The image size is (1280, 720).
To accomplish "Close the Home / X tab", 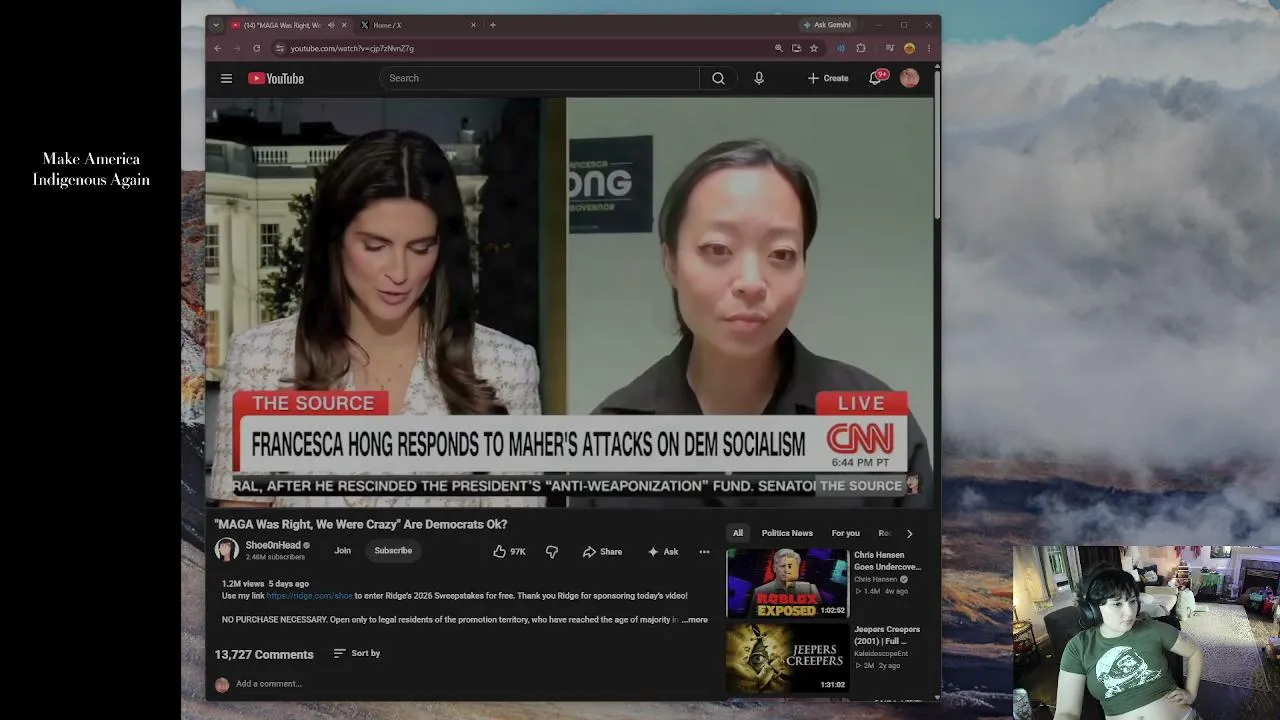I will coord(473,25).
